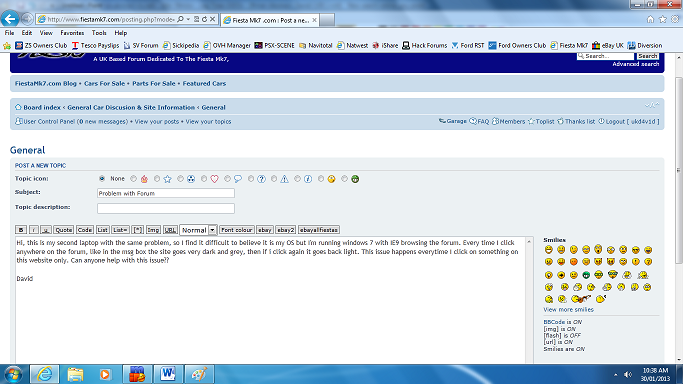Viewport: 683px width, 384px height.
Task: Open the PSX-SCENE bookmark
Action: coord(274,45)
